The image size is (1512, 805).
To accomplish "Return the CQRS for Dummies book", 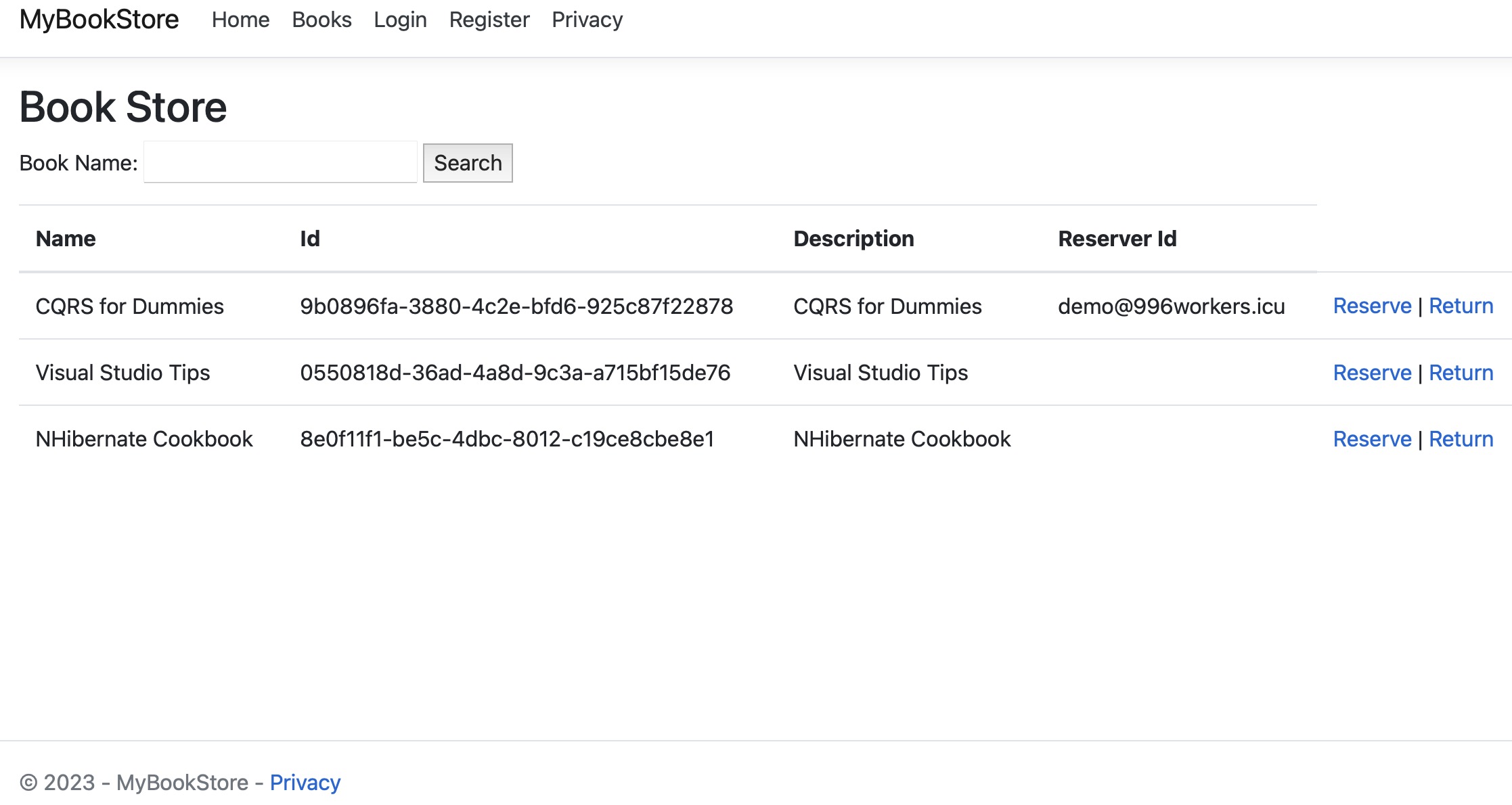I will click(1461, 306).
